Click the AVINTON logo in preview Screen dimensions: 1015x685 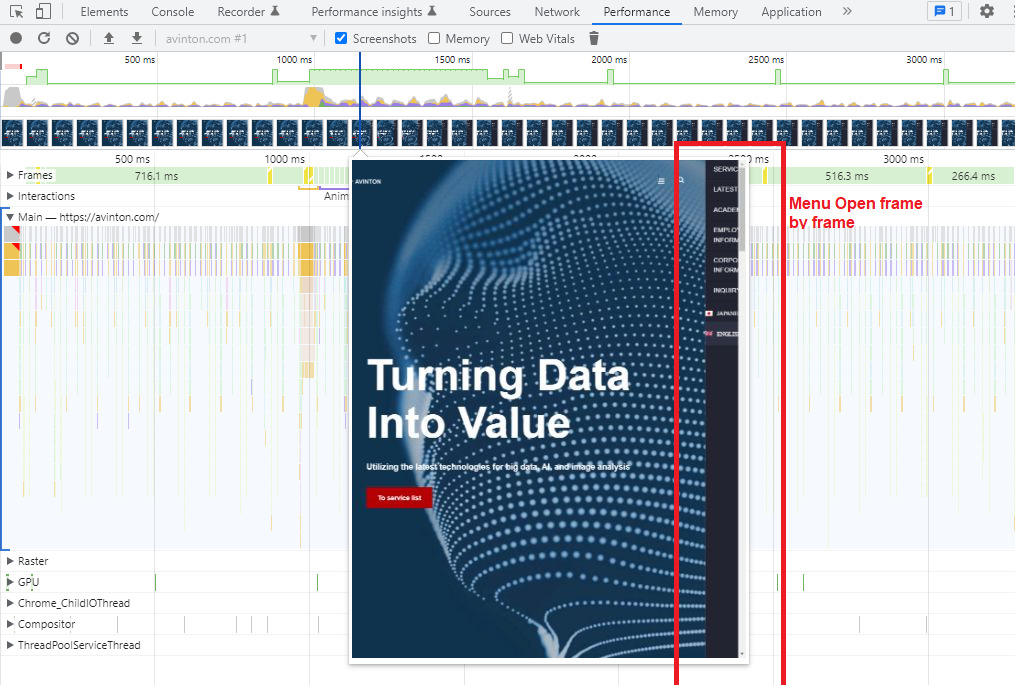coord(368,181)
